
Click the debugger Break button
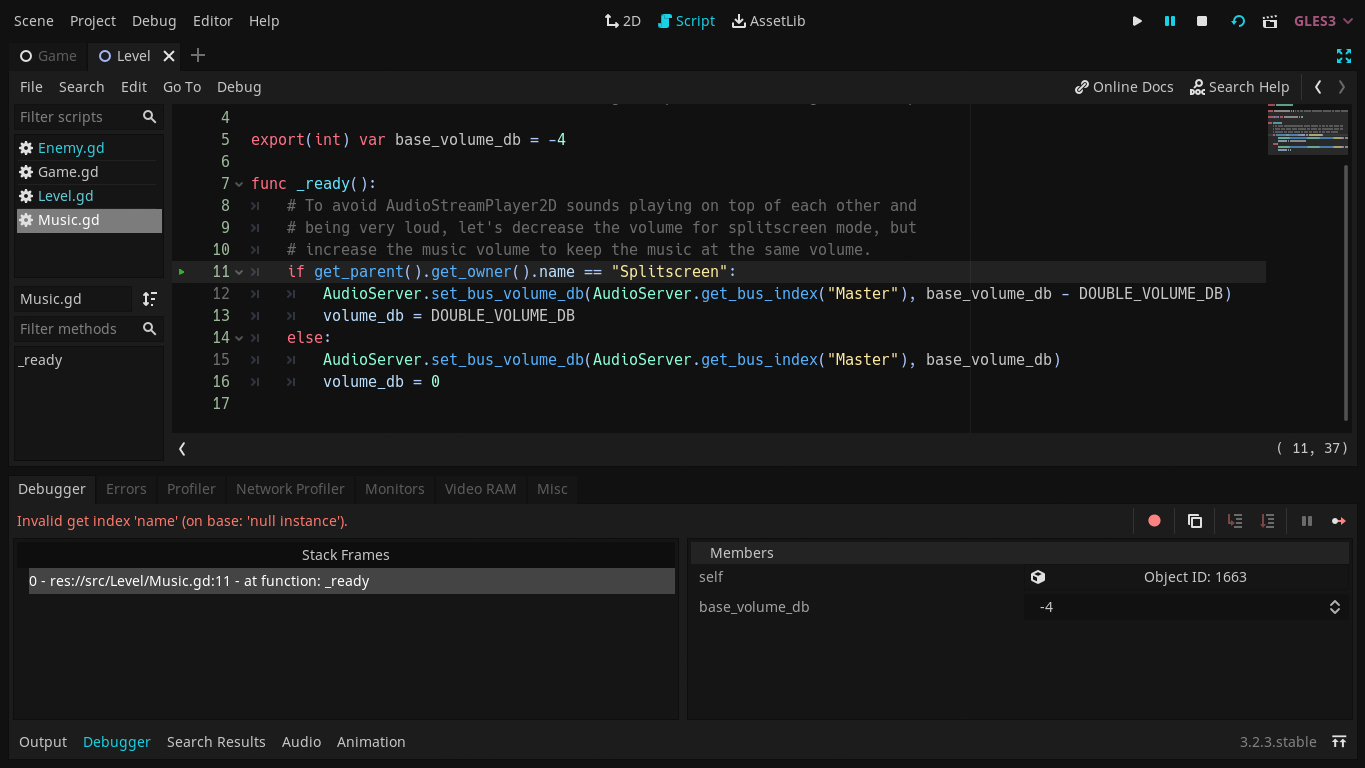[x=1306, y=521]
